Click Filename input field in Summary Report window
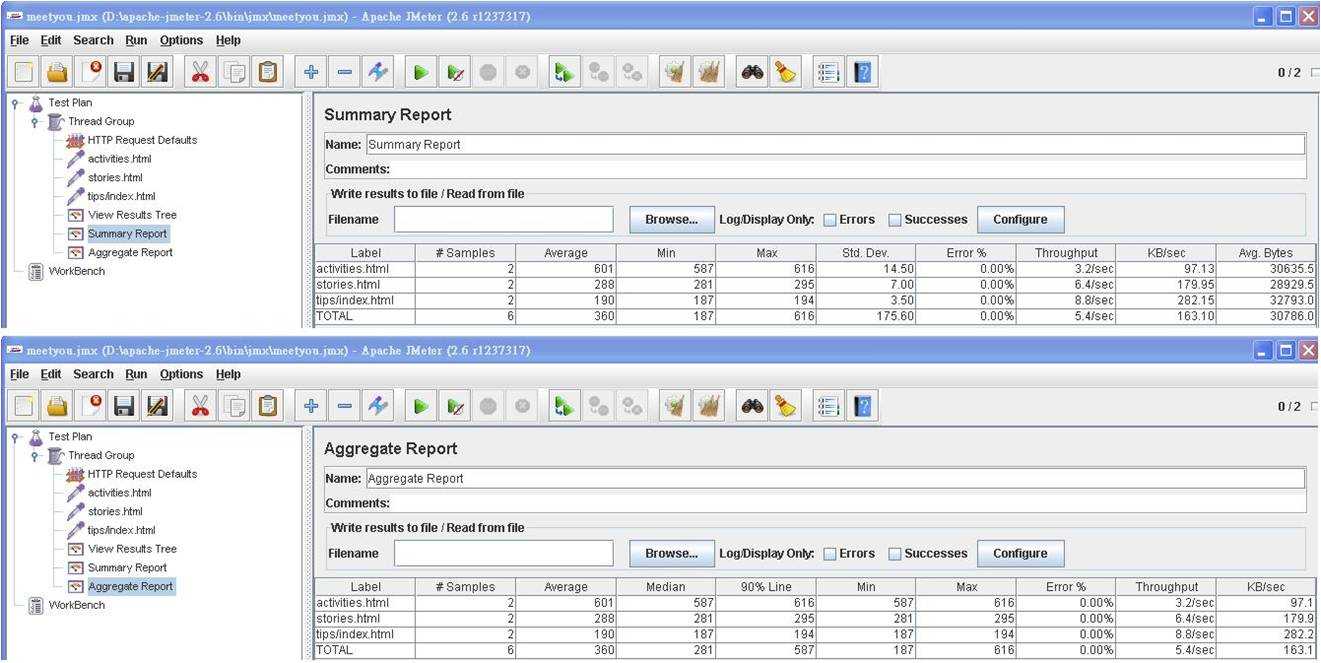 tap(503, 220)
